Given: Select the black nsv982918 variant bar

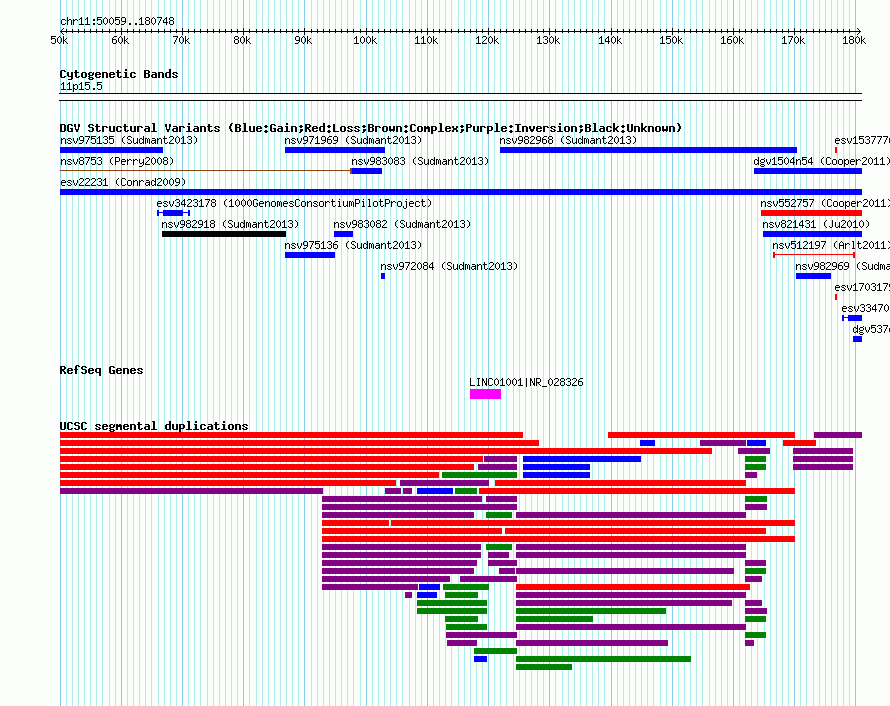Looking at the screenshot, I should (223, 234).
